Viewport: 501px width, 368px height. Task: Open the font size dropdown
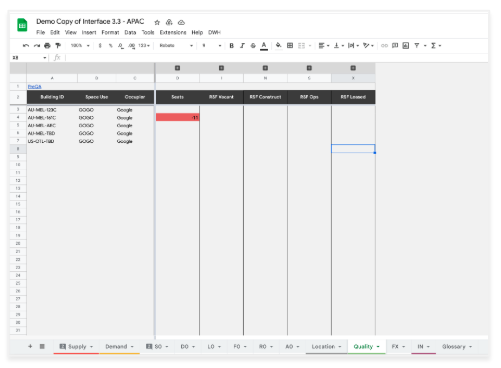click(x=211, y=46)
